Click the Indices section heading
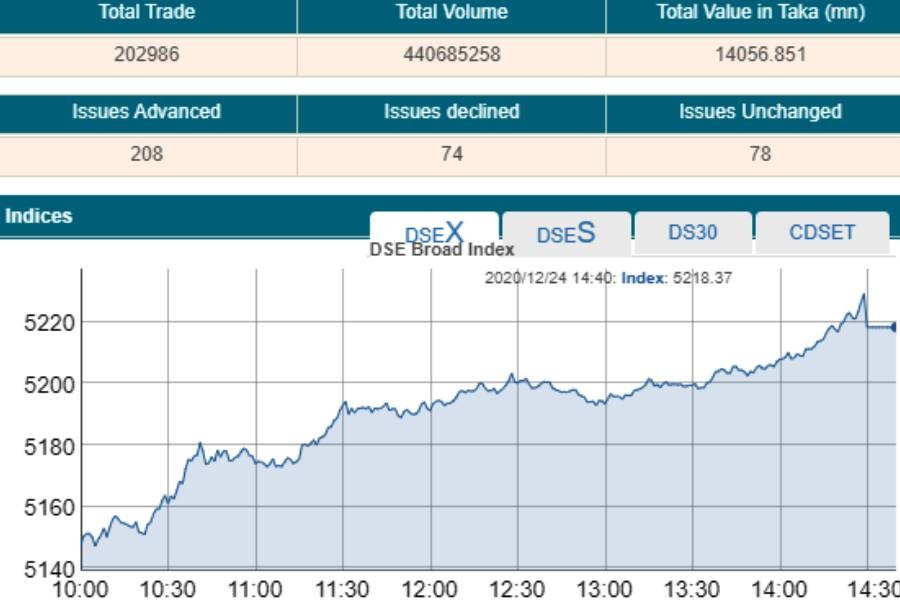This screenshot has height=600, width=900. [38, 216]
